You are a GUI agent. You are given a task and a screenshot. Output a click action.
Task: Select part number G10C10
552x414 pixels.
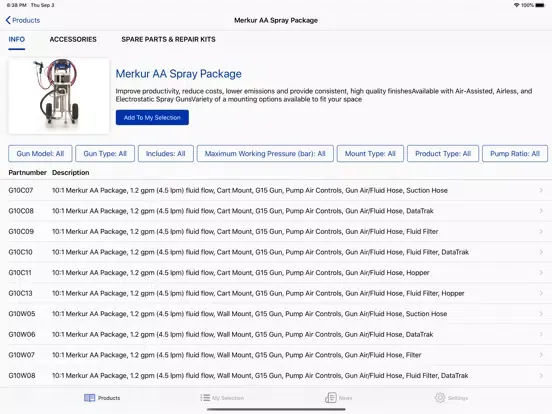click(20, 252)
